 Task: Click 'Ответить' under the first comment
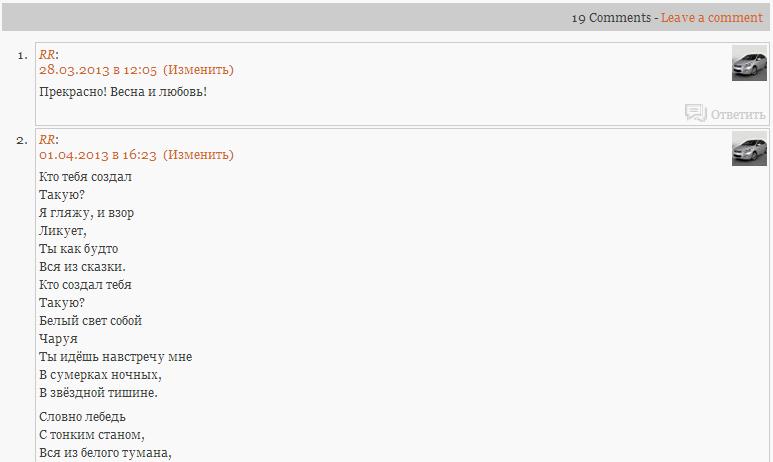tap(738, 114)
